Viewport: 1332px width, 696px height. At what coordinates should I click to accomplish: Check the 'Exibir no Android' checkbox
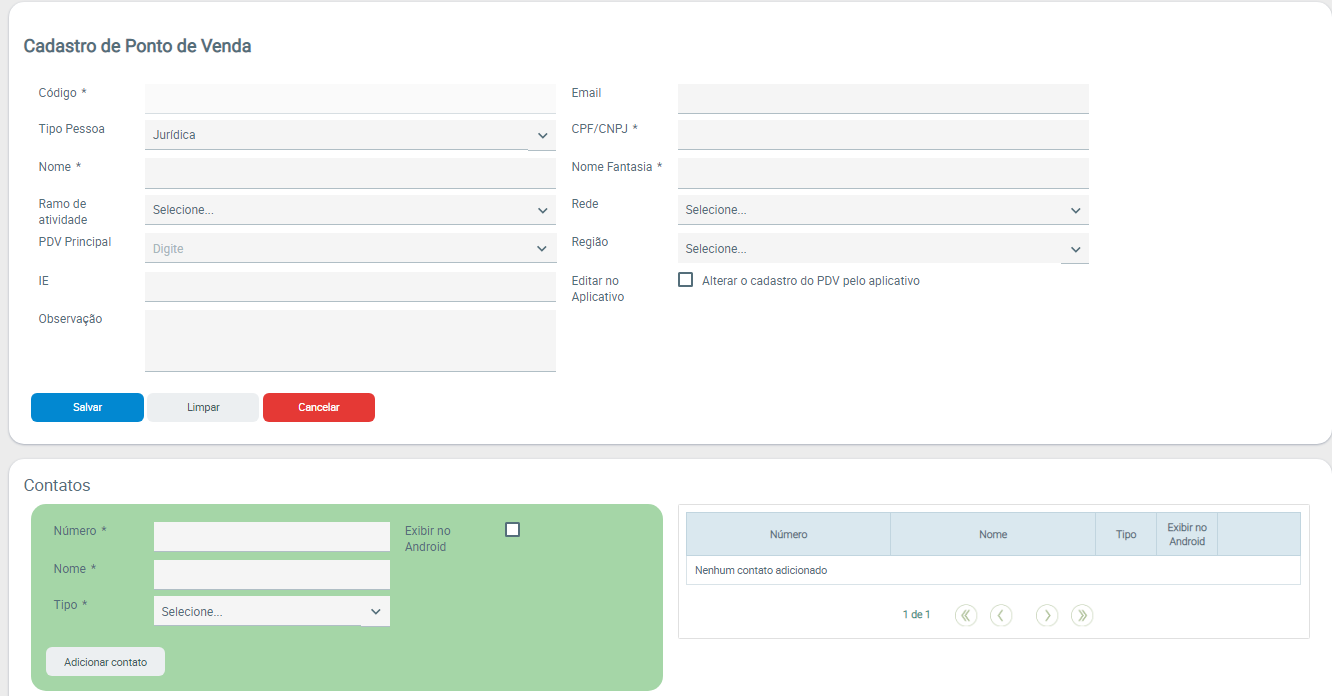[512, 530]
